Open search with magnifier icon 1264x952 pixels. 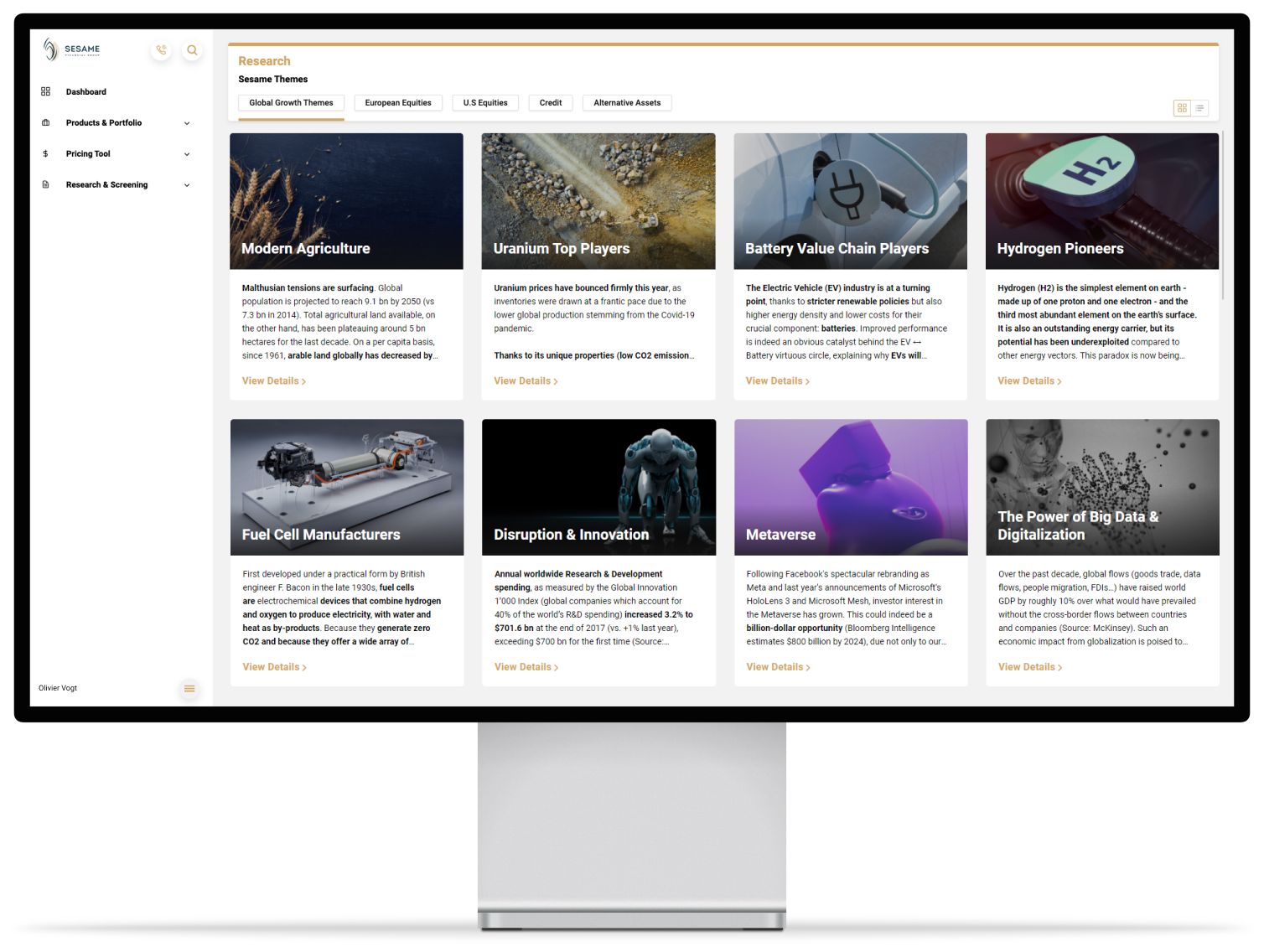click(192, 50)
